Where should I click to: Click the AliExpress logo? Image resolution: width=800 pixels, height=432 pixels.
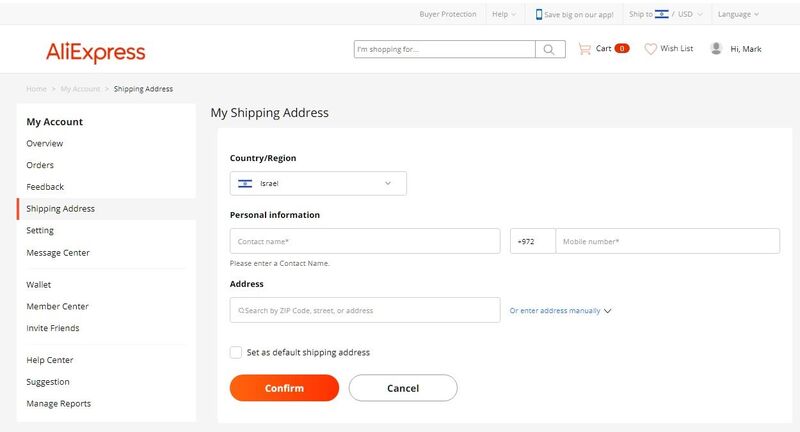95,52
